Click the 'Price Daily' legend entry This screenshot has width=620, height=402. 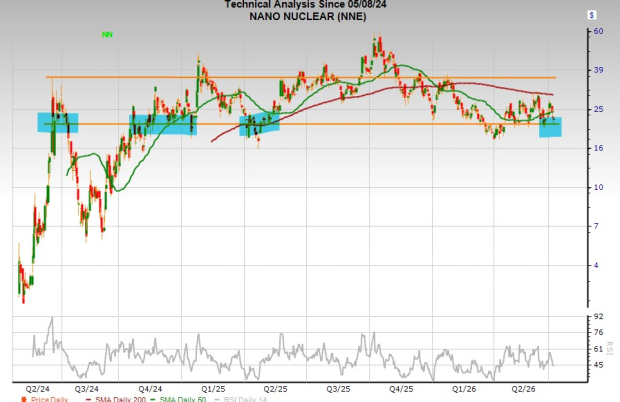45,399
